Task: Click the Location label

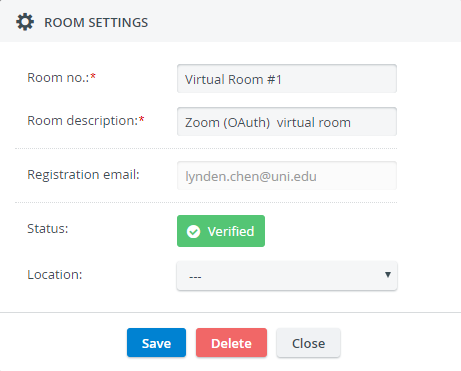Action: pyautogui.click(x=55, y=275)
